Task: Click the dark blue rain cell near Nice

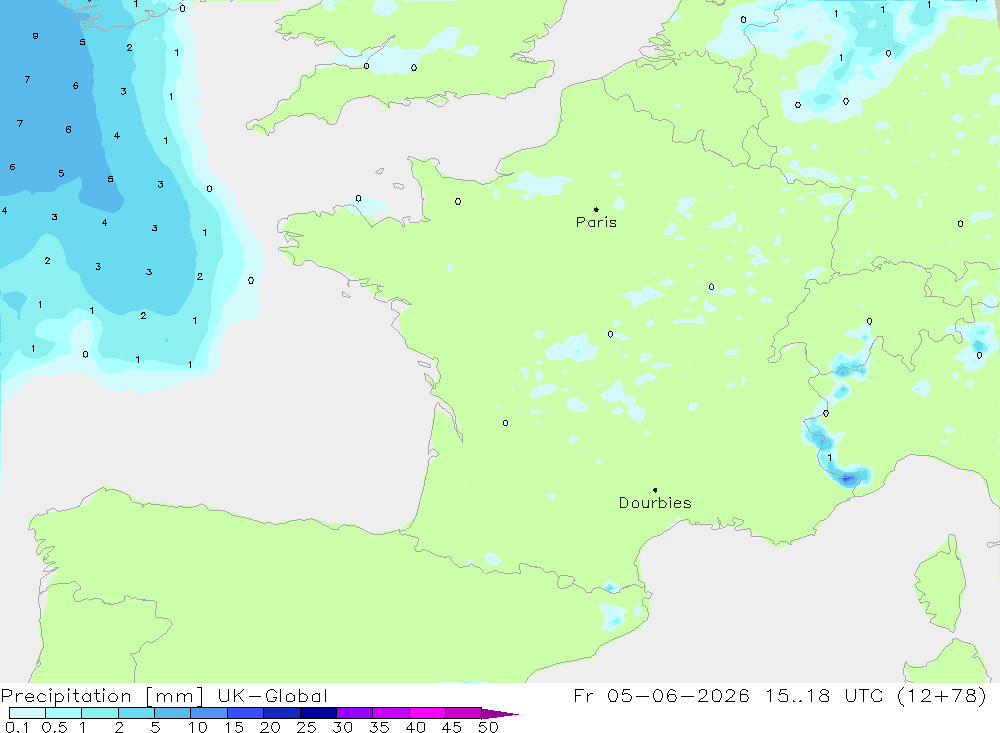Action: pyautogui.click(x=847, y=478)
